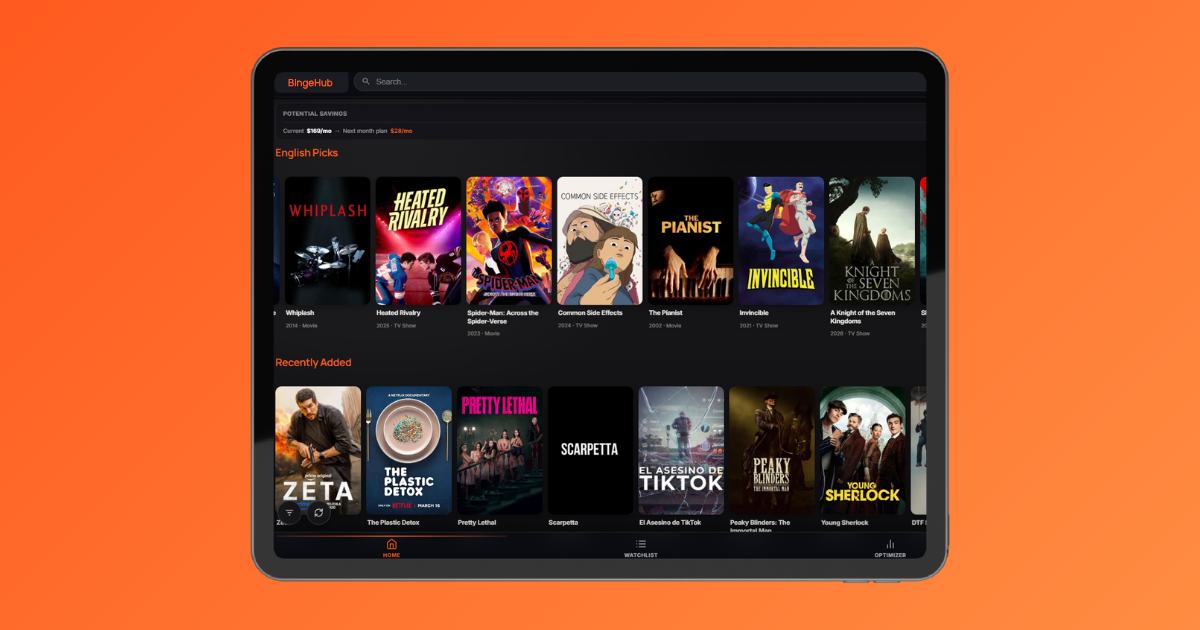Click the Current $169/mo value
The height and width of the screenshot is (630, 1200).
(320, 131)
